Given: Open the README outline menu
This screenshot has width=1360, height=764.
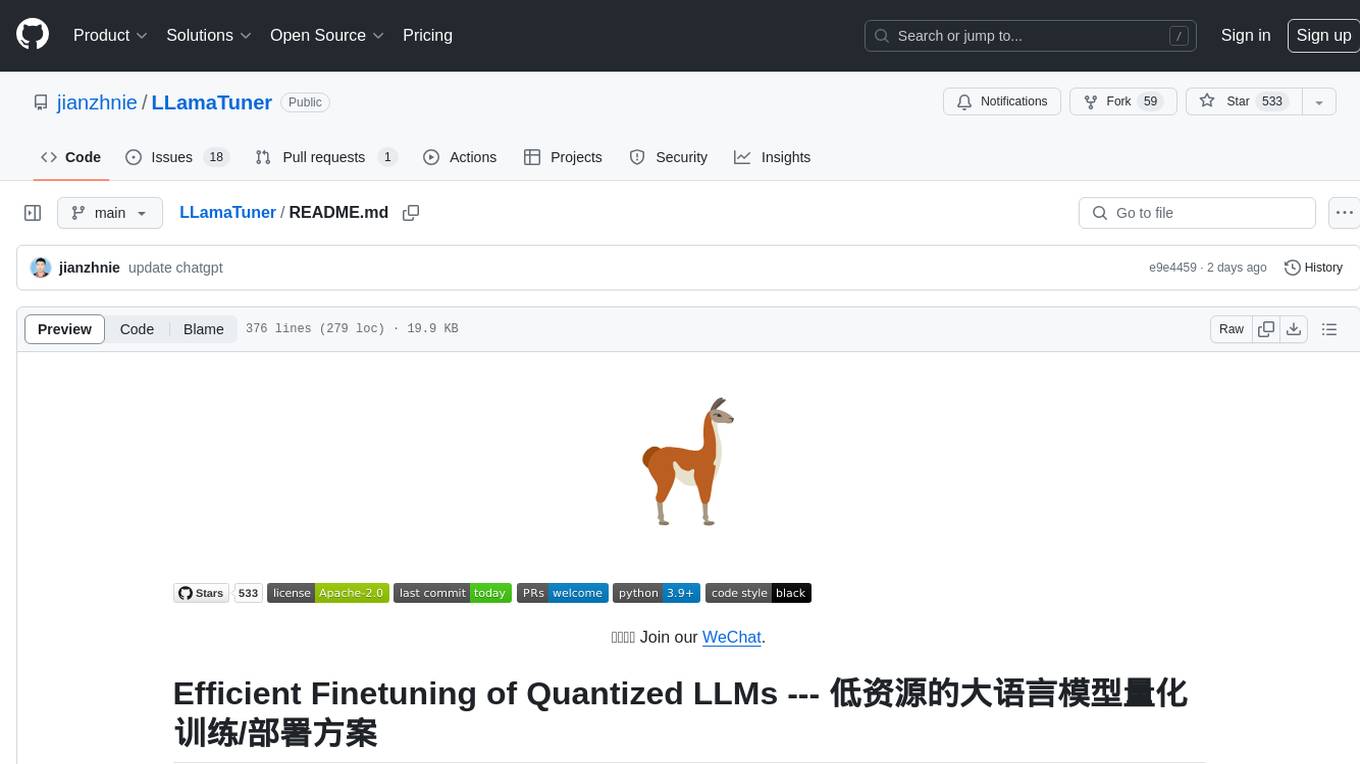Looking at the screenshot, I should point(1329,329).
